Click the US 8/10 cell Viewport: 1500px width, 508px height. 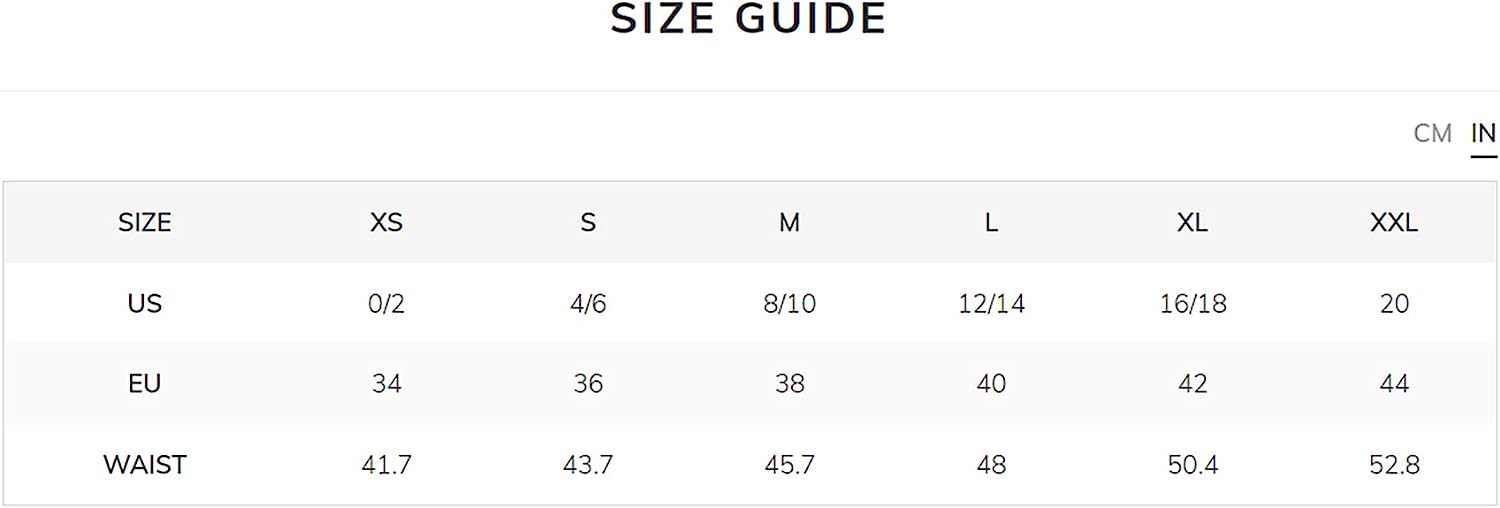tap(789, 303)
